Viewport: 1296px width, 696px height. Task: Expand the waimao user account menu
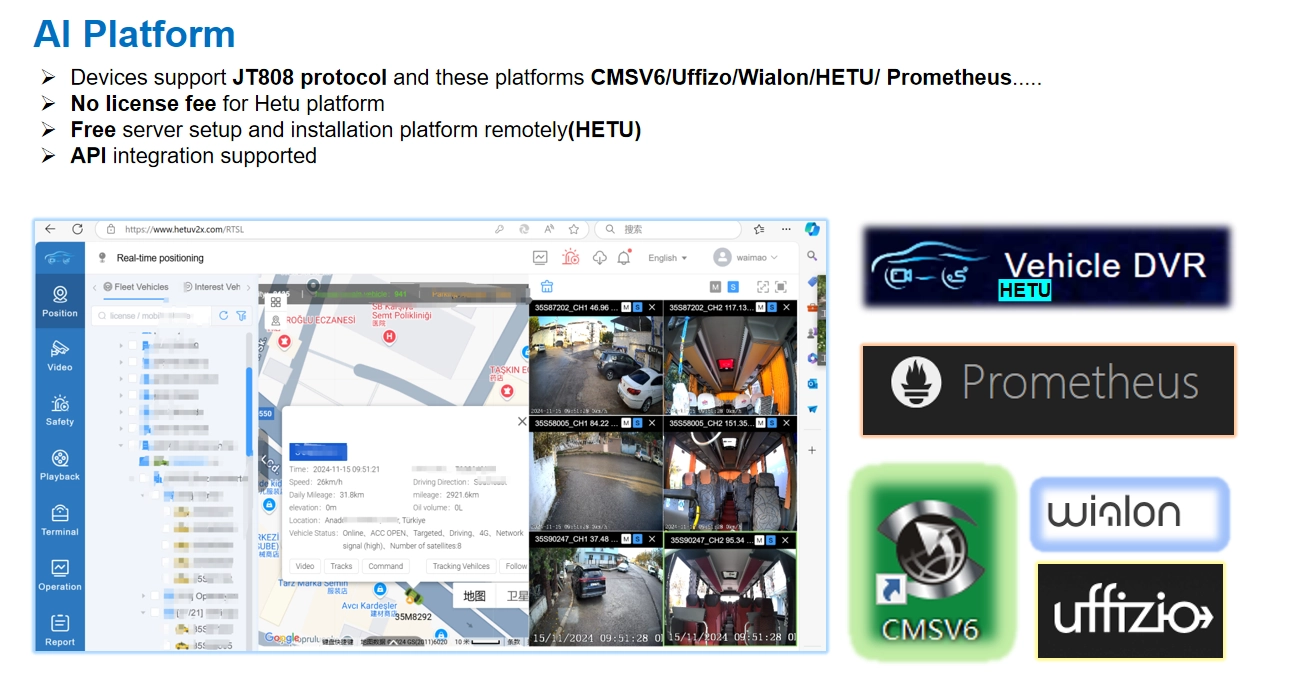coord(746,258)
